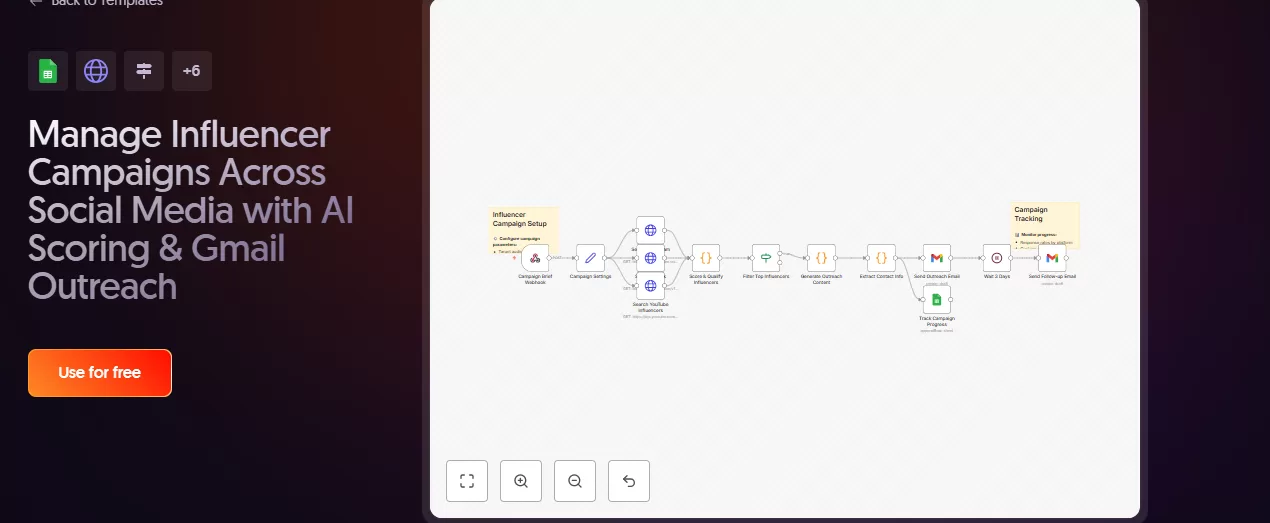Zoom in on the workflow canvas
The width and height of the screenshot is (1270, 523).
point(521,481)
